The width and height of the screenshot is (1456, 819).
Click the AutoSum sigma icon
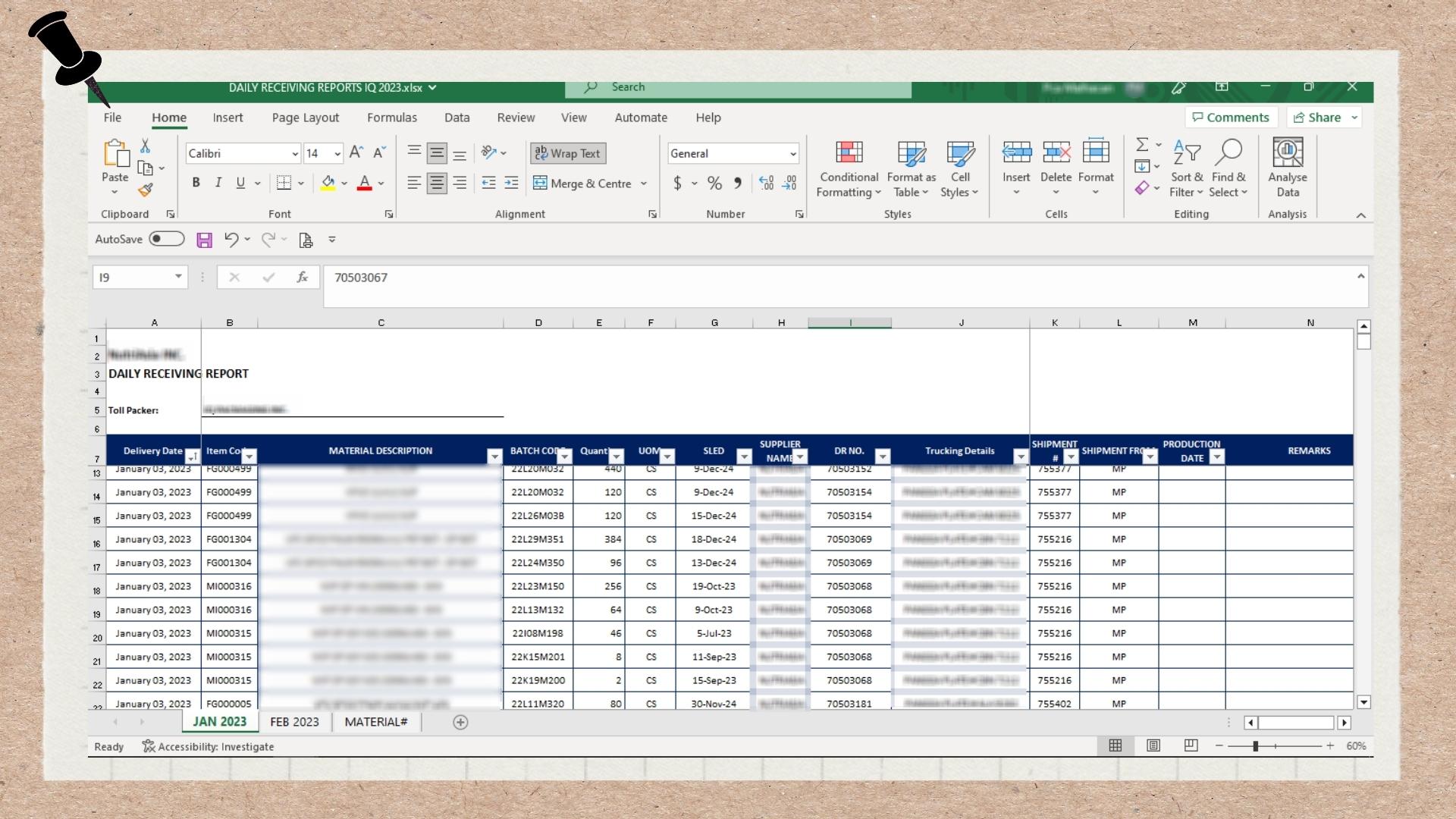pos(1142,144)
